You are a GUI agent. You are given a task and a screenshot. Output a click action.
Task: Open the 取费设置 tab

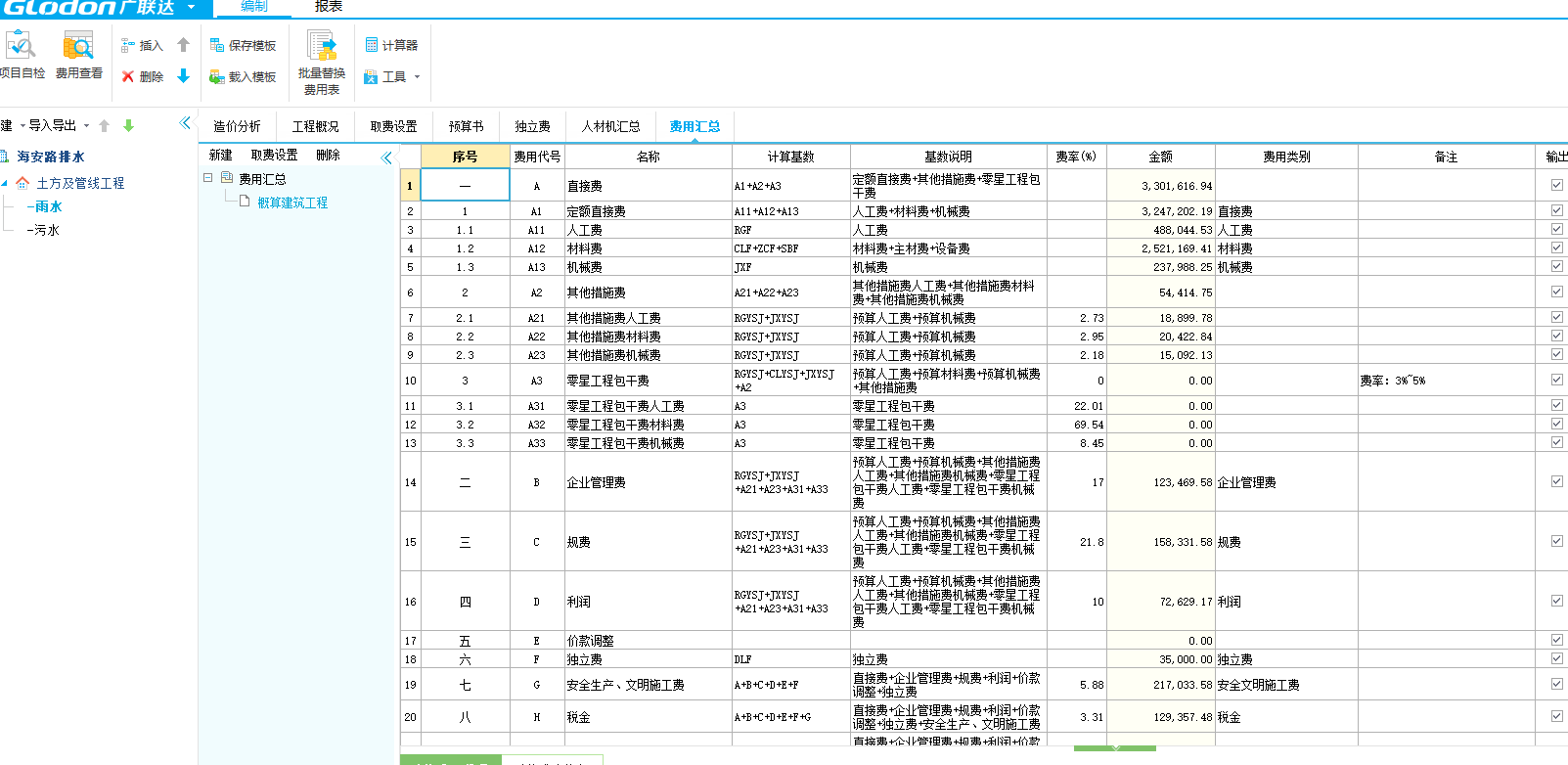(x=393, y=126)
